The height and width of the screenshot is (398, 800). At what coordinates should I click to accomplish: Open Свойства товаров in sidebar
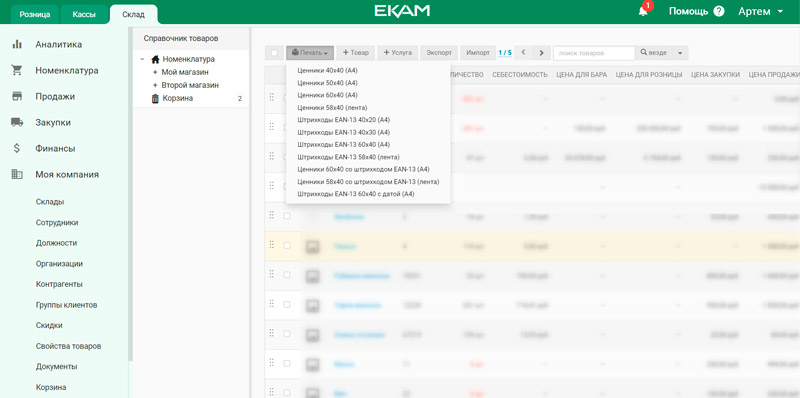pos(68,346)
